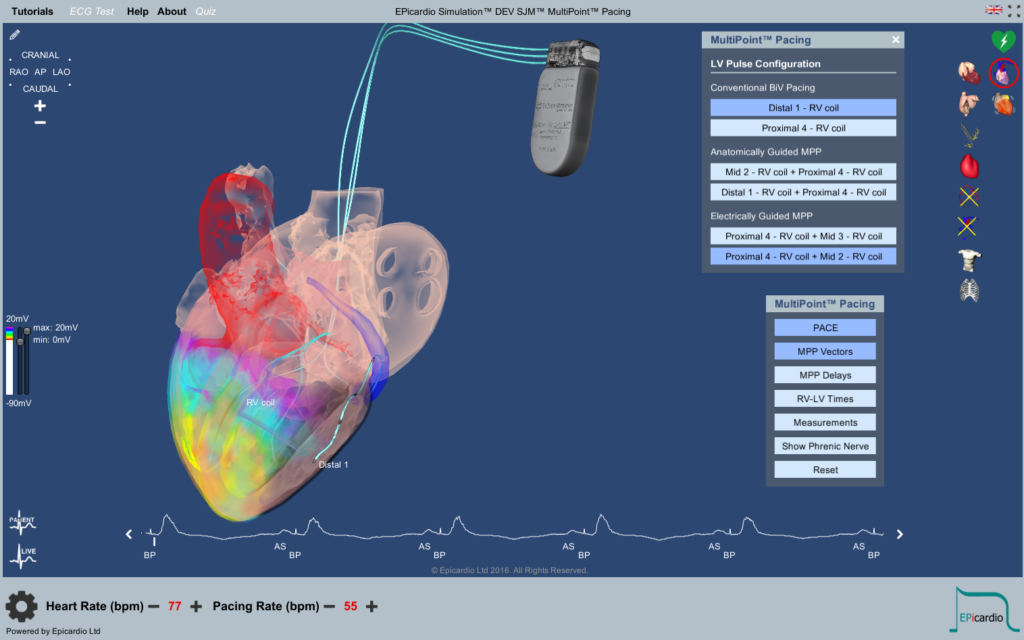Show the rib cage skeleton icon
Viewport: 1024px width, 640px height.
pos(969,291)
